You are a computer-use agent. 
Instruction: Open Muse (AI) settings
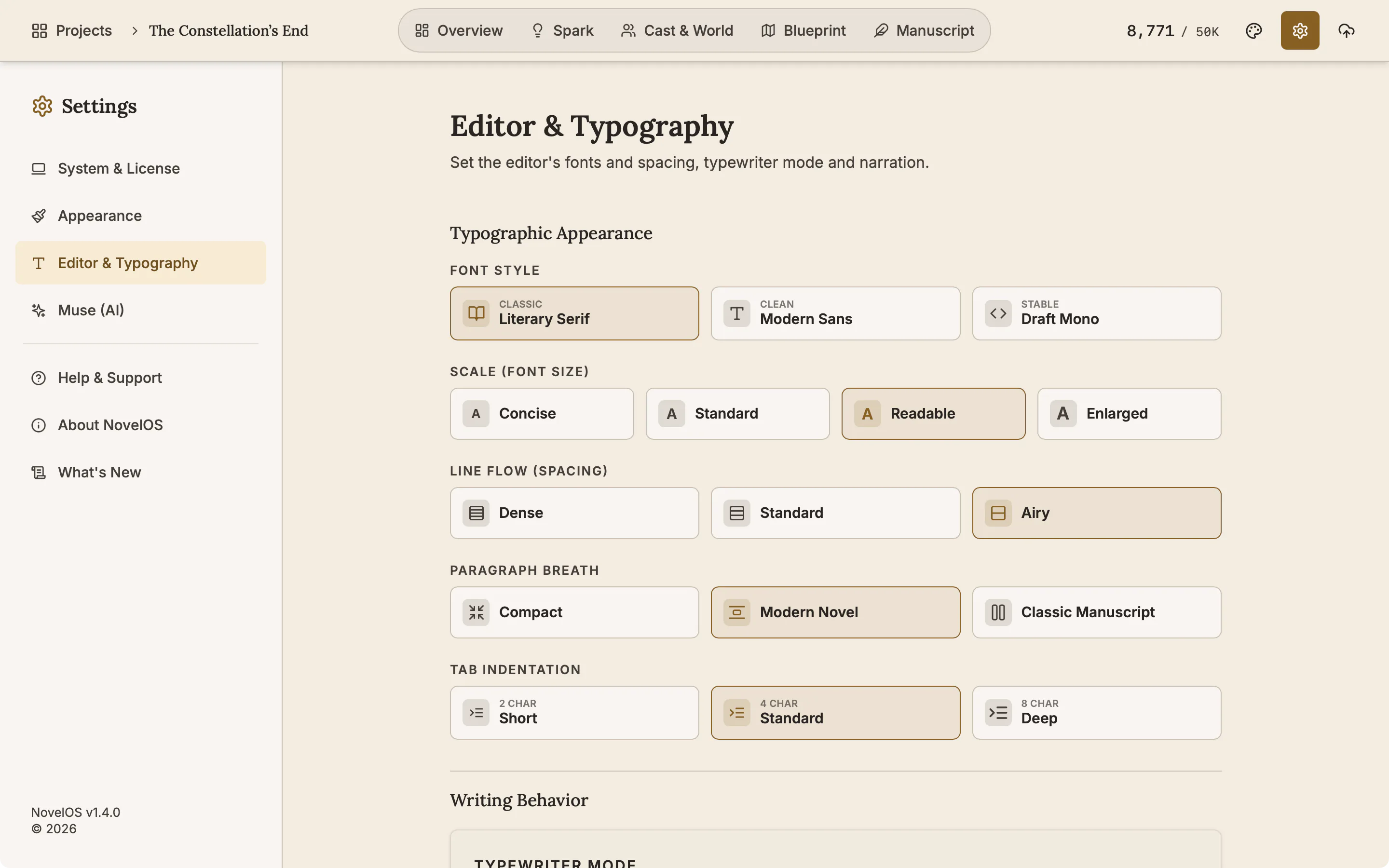pos(141,310)
